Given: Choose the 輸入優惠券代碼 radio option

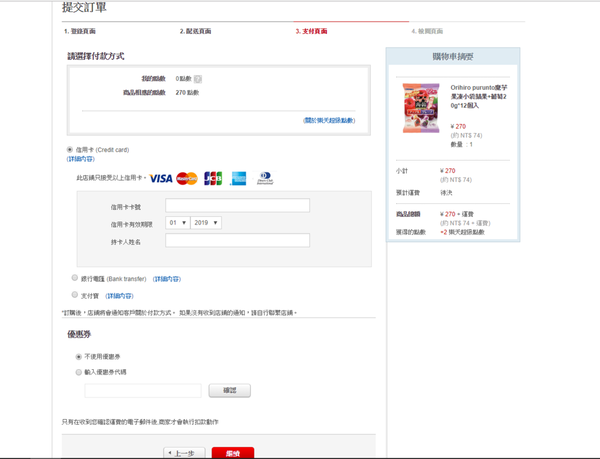Looking at the screenshot, I should (x=79, y=372).
